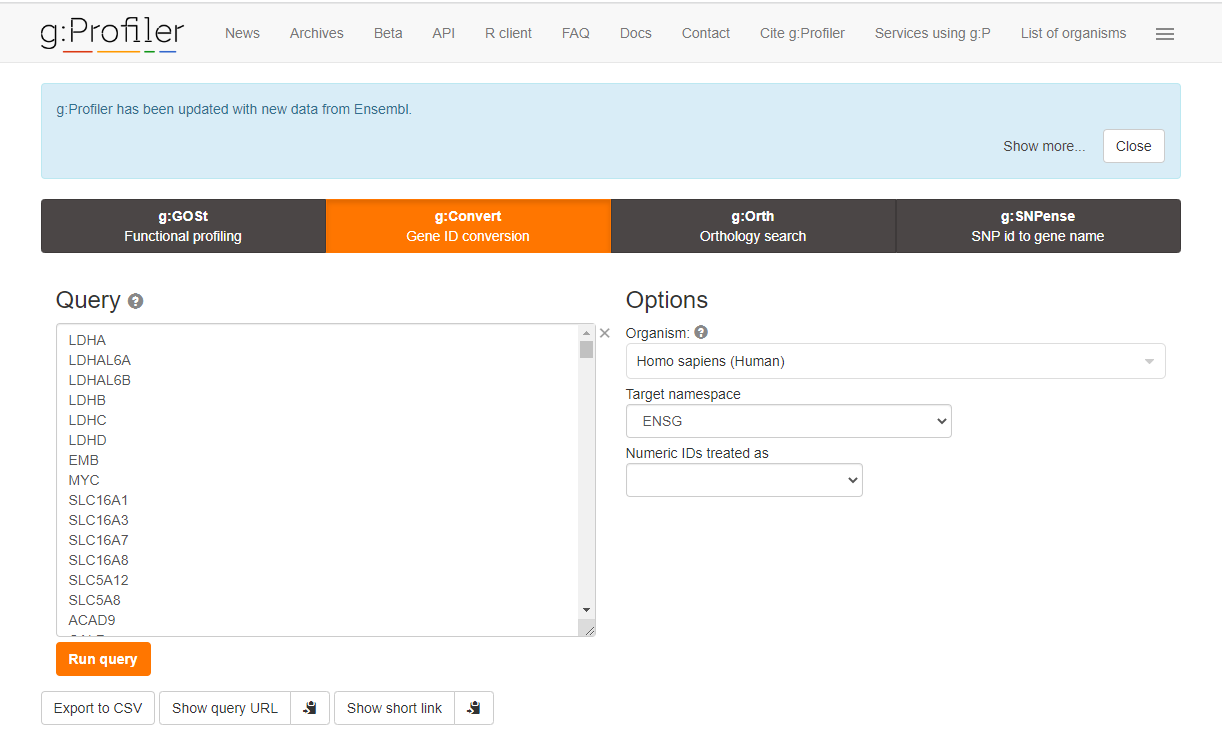Click SLC5A12 gene entry

[98, 580]
